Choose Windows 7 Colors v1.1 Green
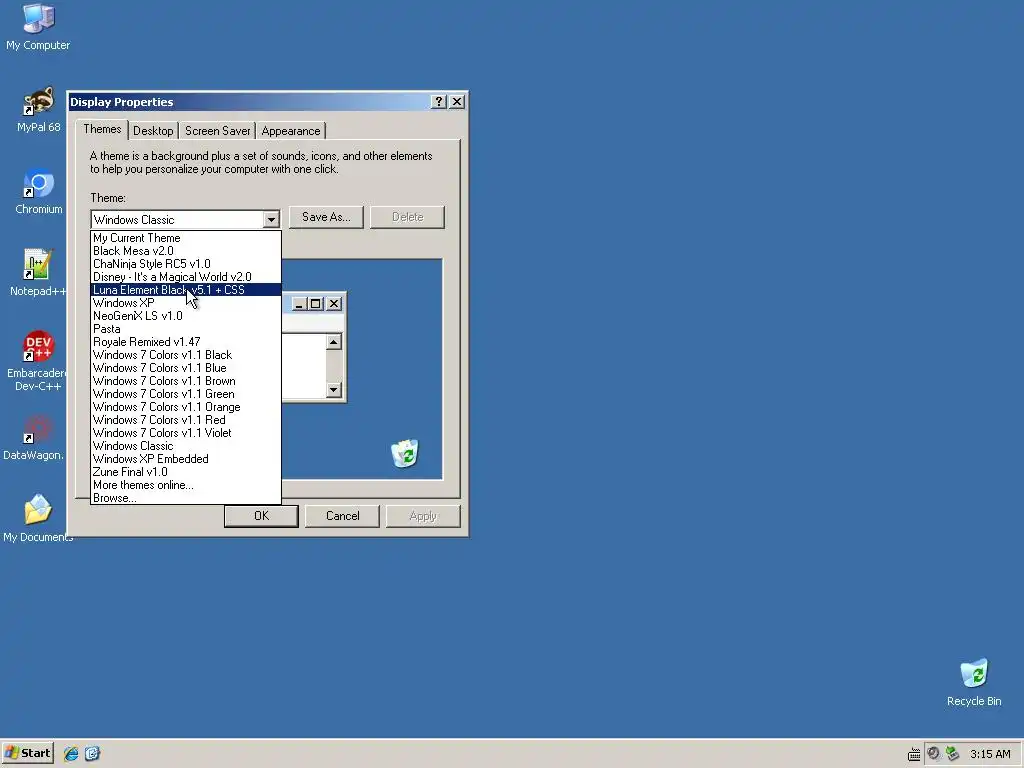This screenshot has width=1024, height=768. tap(185, 394)
